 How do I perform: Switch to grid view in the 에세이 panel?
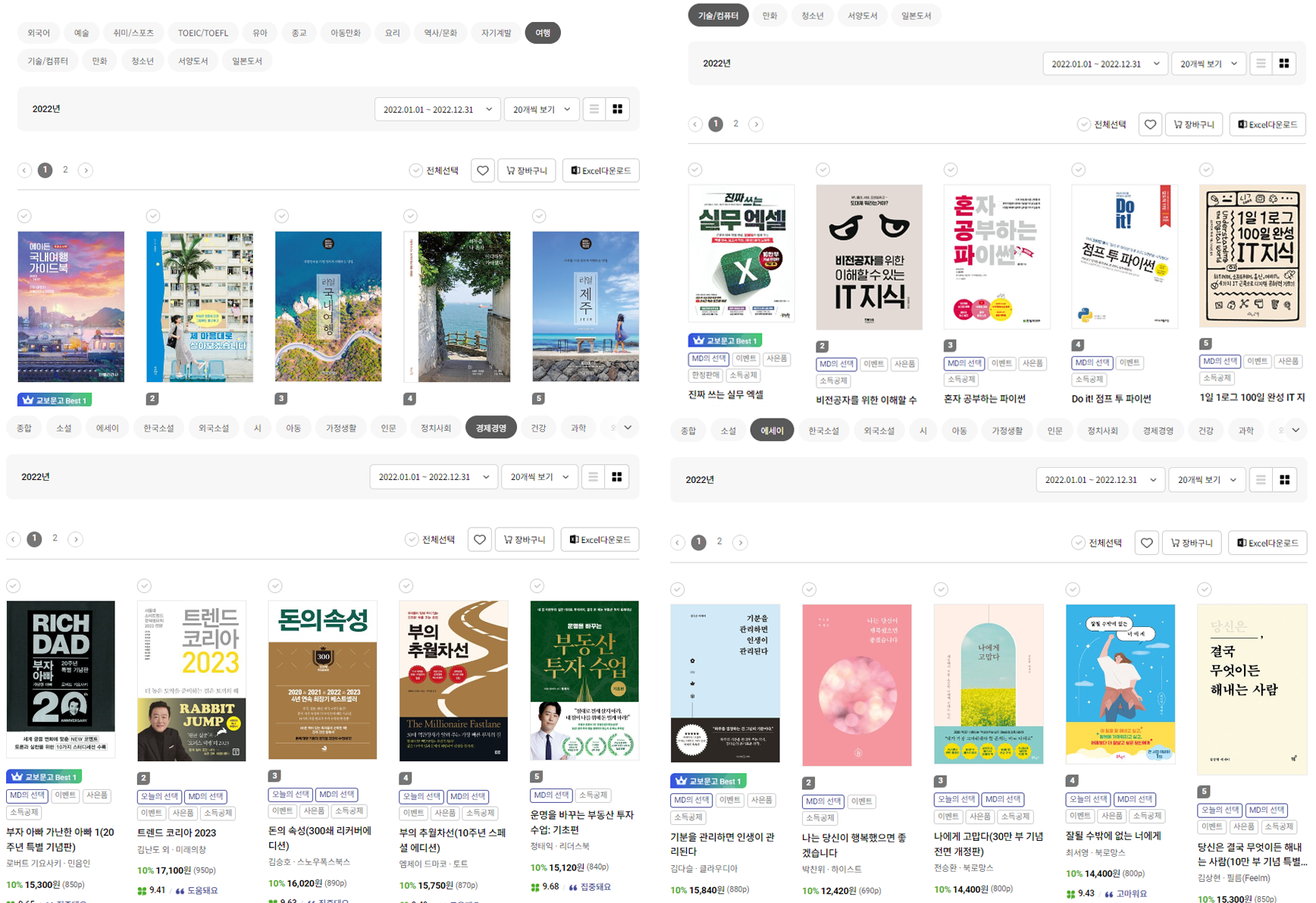1285,479
